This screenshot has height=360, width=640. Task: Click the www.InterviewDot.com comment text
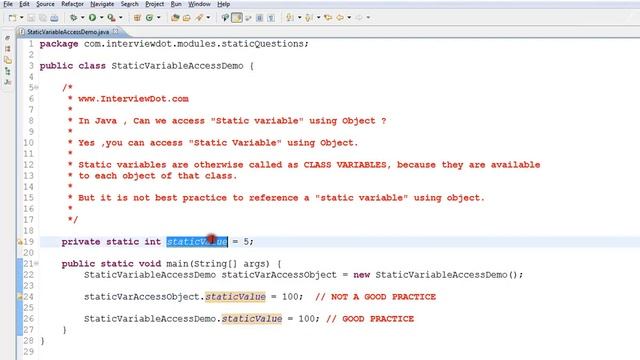coord(133,99)
